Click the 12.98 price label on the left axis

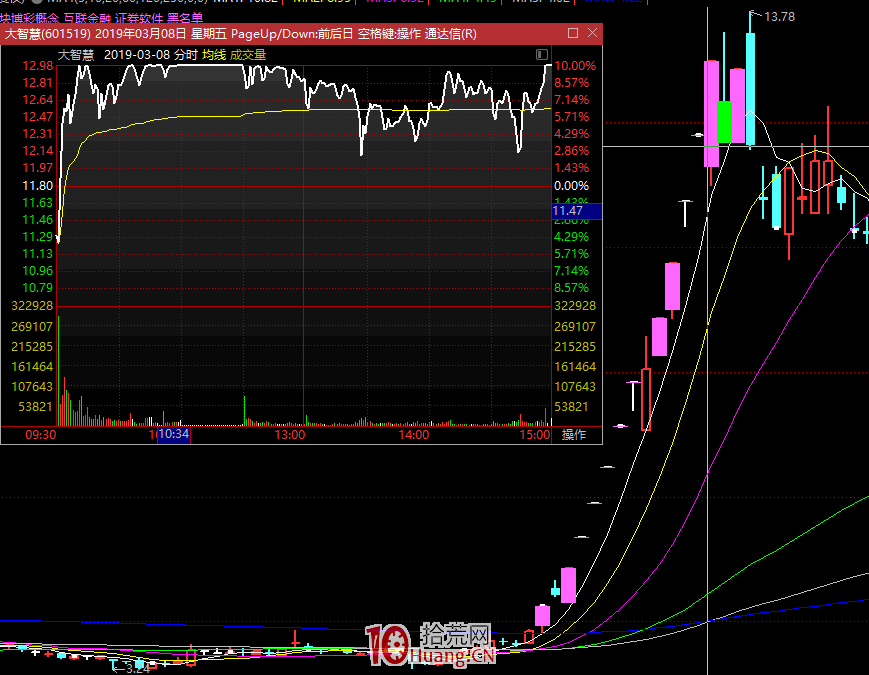tap(38, 65)
